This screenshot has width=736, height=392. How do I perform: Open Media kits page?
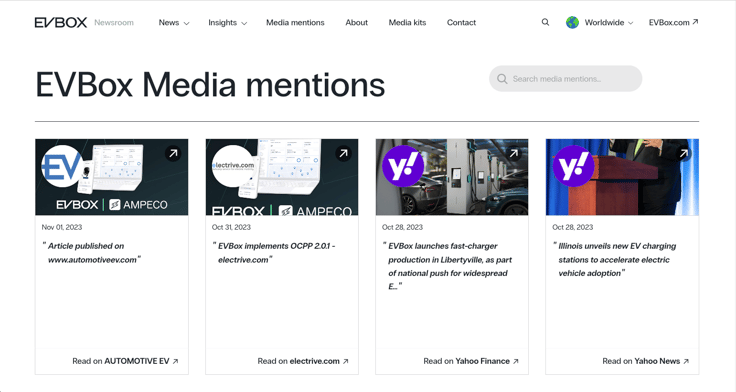407,23
